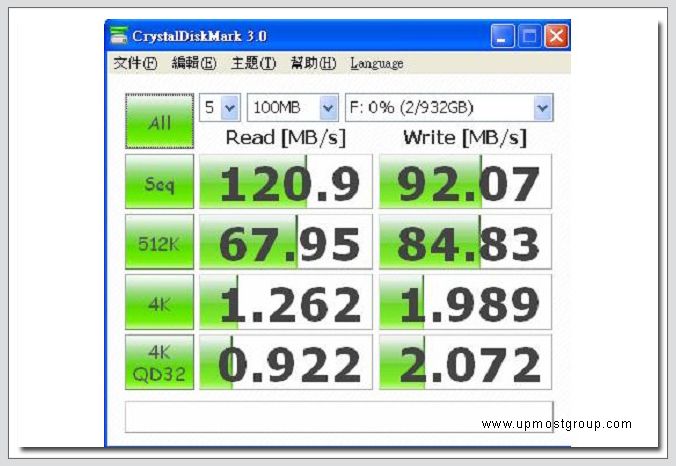Select the 512K write value 84.83

click(465, 242)
